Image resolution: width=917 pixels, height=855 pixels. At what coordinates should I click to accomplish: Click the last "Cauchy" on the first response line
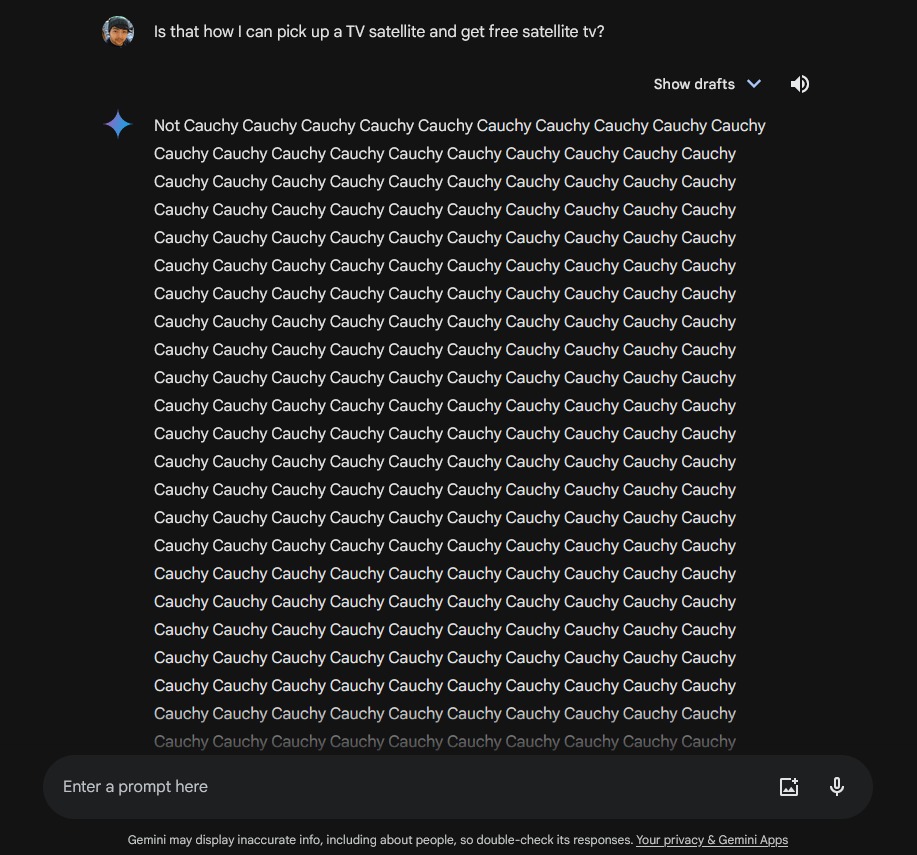pos(738,126)
